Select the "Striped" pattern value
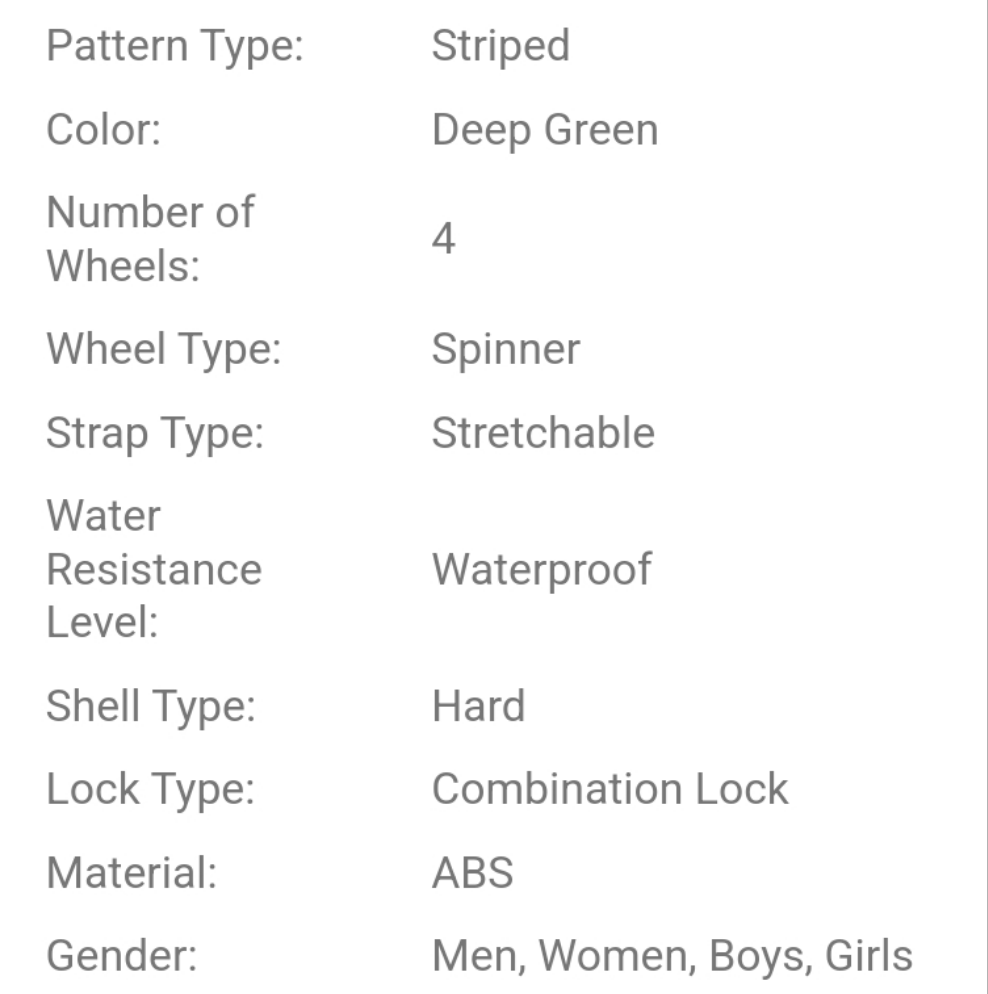Screen dimensions: 988x994 [x=500, y=47]
